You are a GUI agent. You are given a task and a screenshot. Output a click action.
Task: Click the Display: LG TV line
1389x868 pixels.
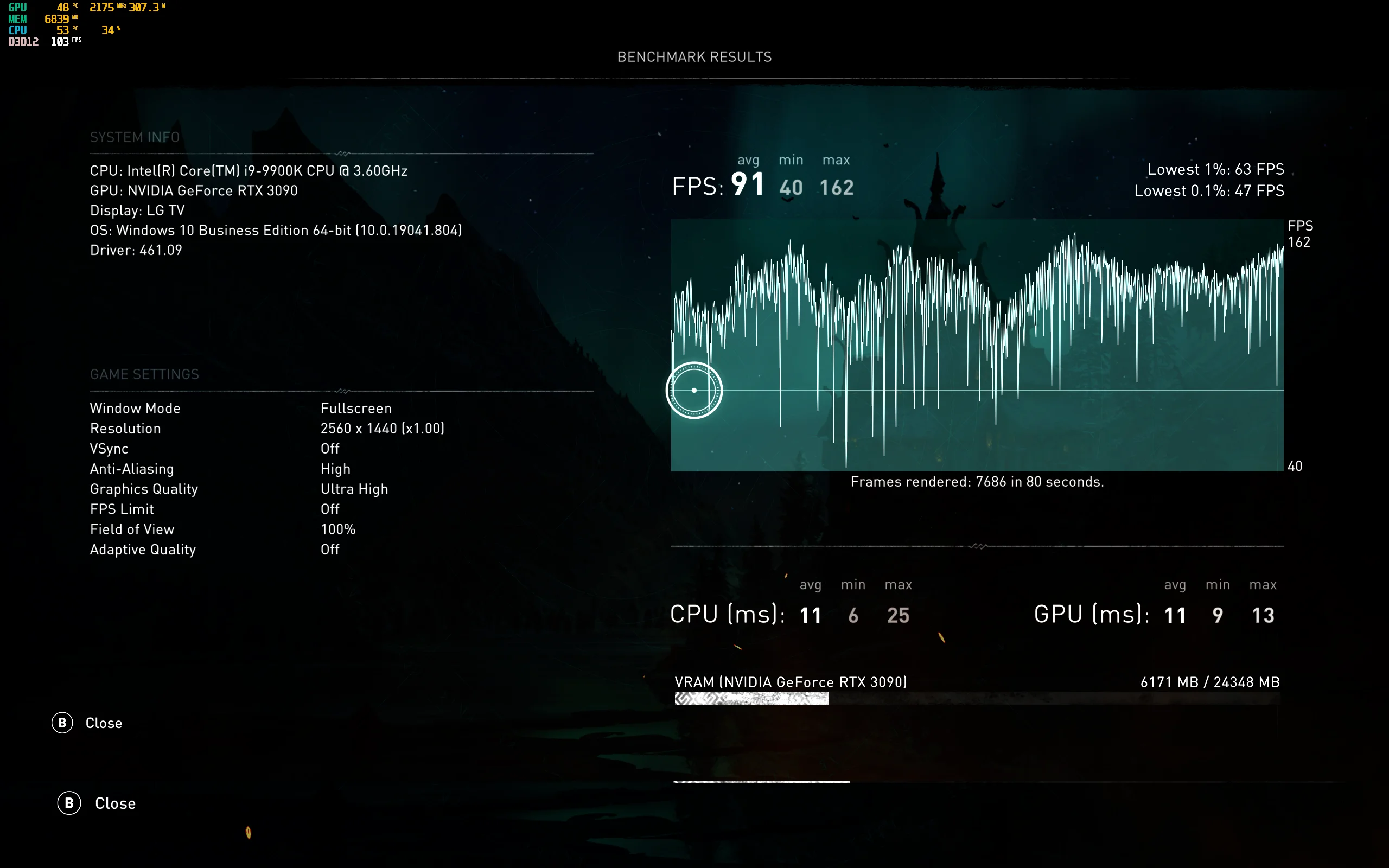[137, 210]
